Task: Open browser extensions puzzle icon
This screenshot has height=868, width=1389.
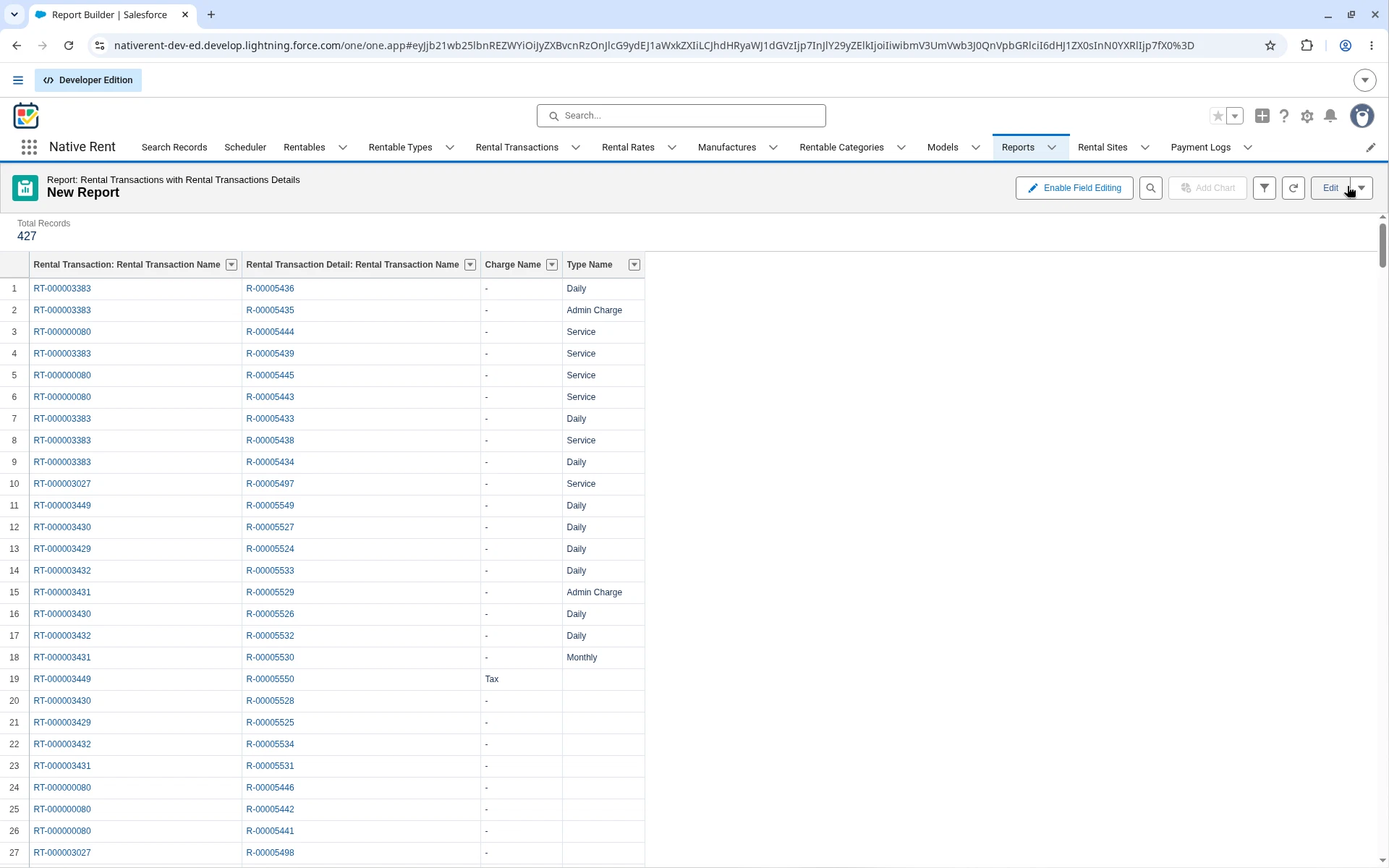Action: [1307, 46]
